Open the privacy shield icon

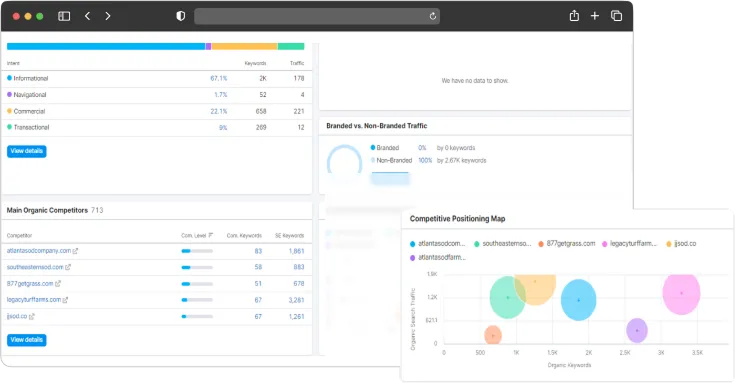click(181, 16)
